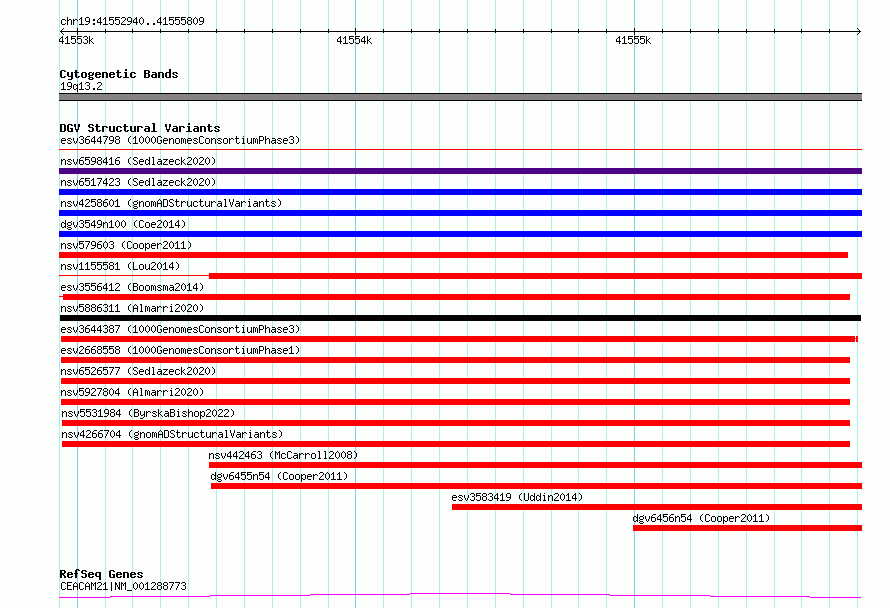This screenshot has height=608, width=890.
Task: Click the 41553k ruler label
Action: pos(76,40)
